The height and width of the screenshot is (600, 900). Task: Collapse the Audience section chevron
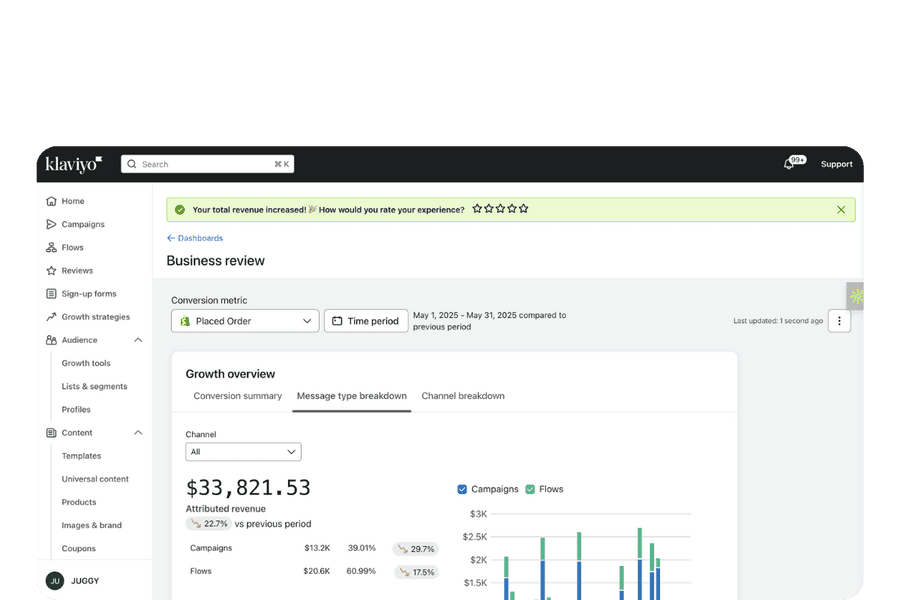click(x=138, y=340)
